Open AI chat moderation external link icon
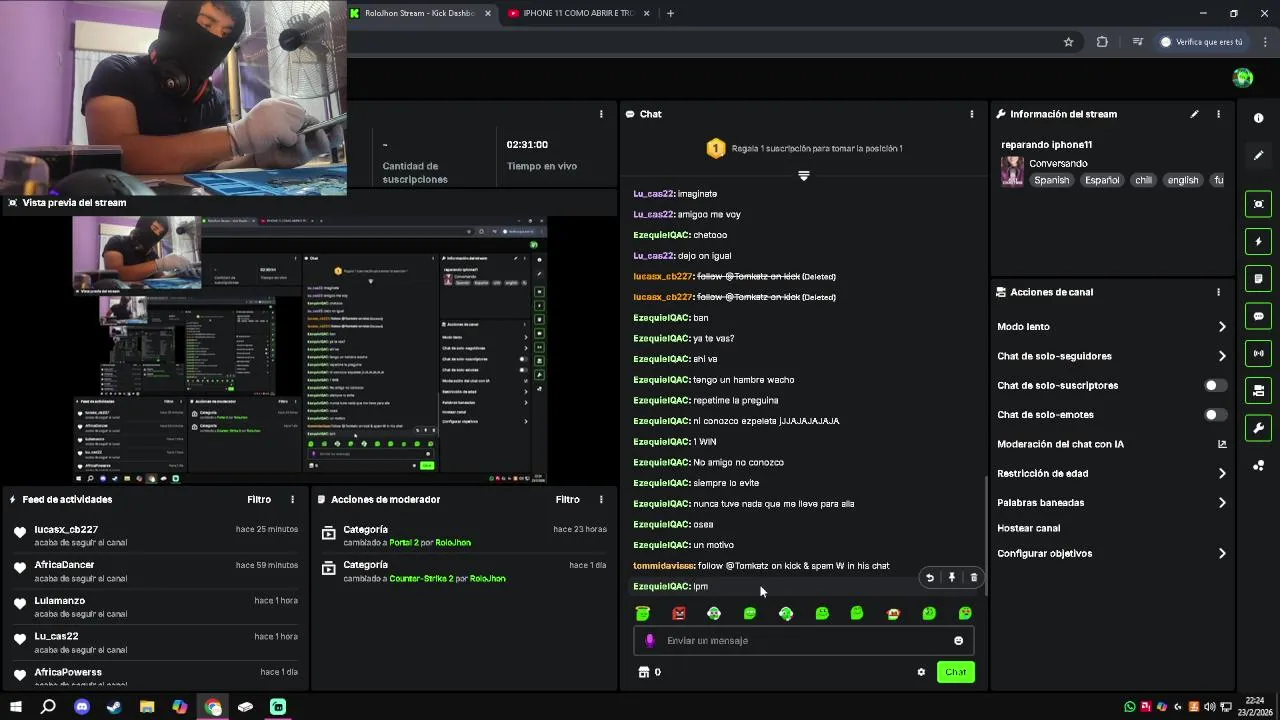The image size is (1280, 720). [x=1222, y=444]
